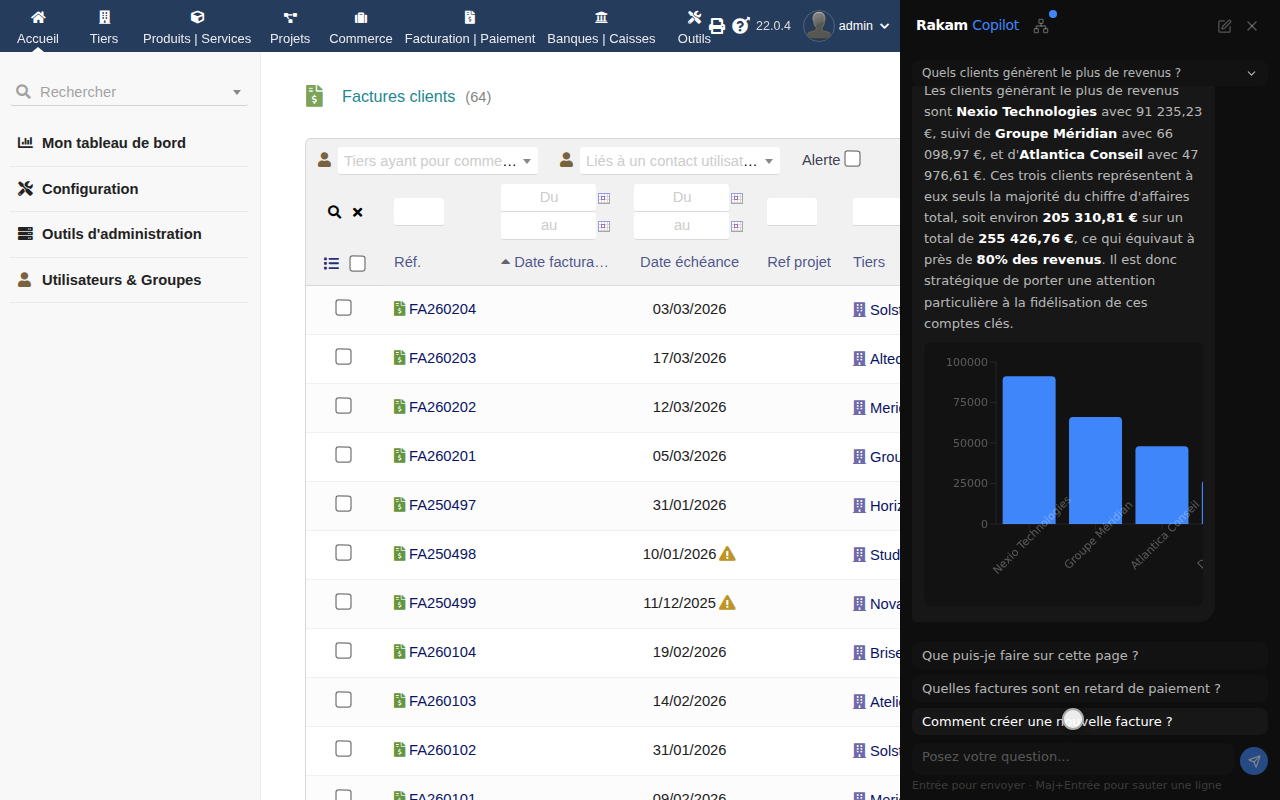This screenshot has width=1280, height=800.
Task: Click the Groupe Méridian chart bar
Action: tap(1095, 470)
